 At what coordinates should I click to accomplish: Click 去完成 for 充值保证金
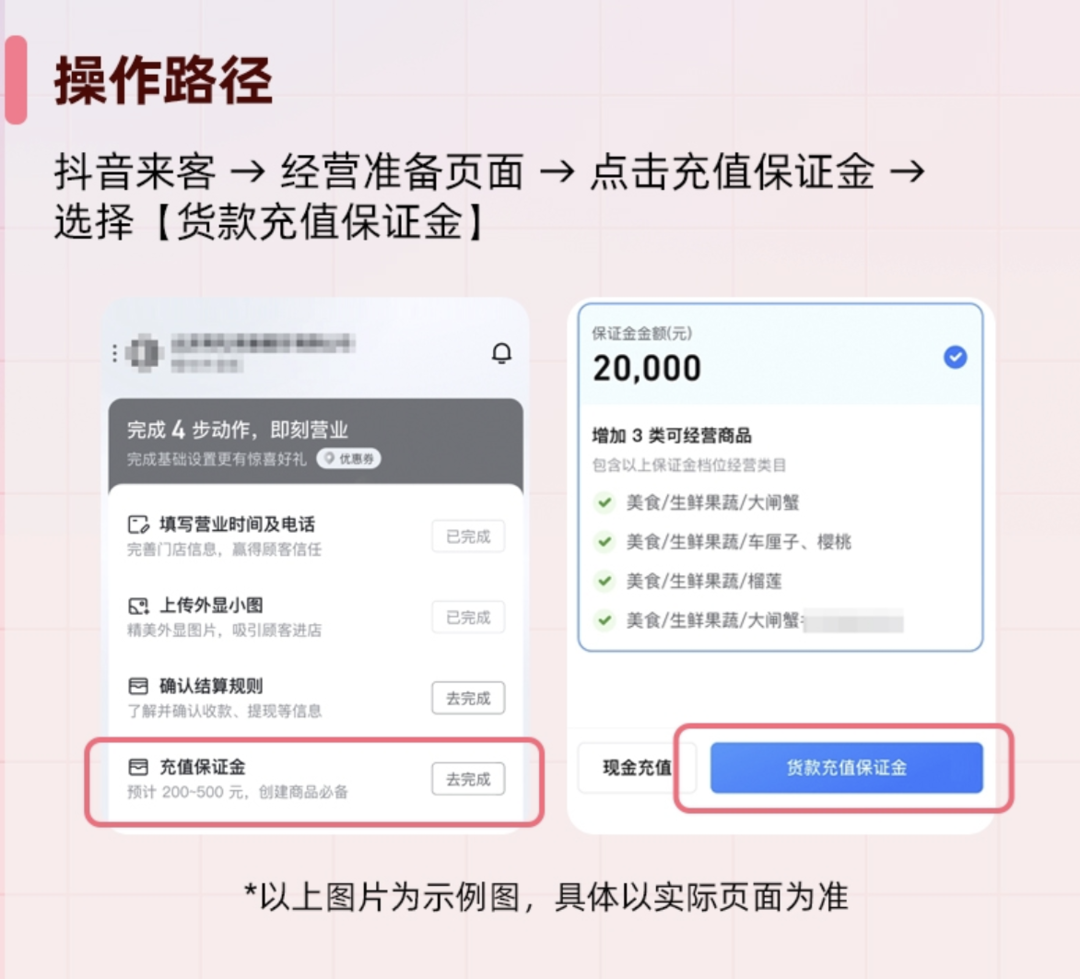coord(468,779)
